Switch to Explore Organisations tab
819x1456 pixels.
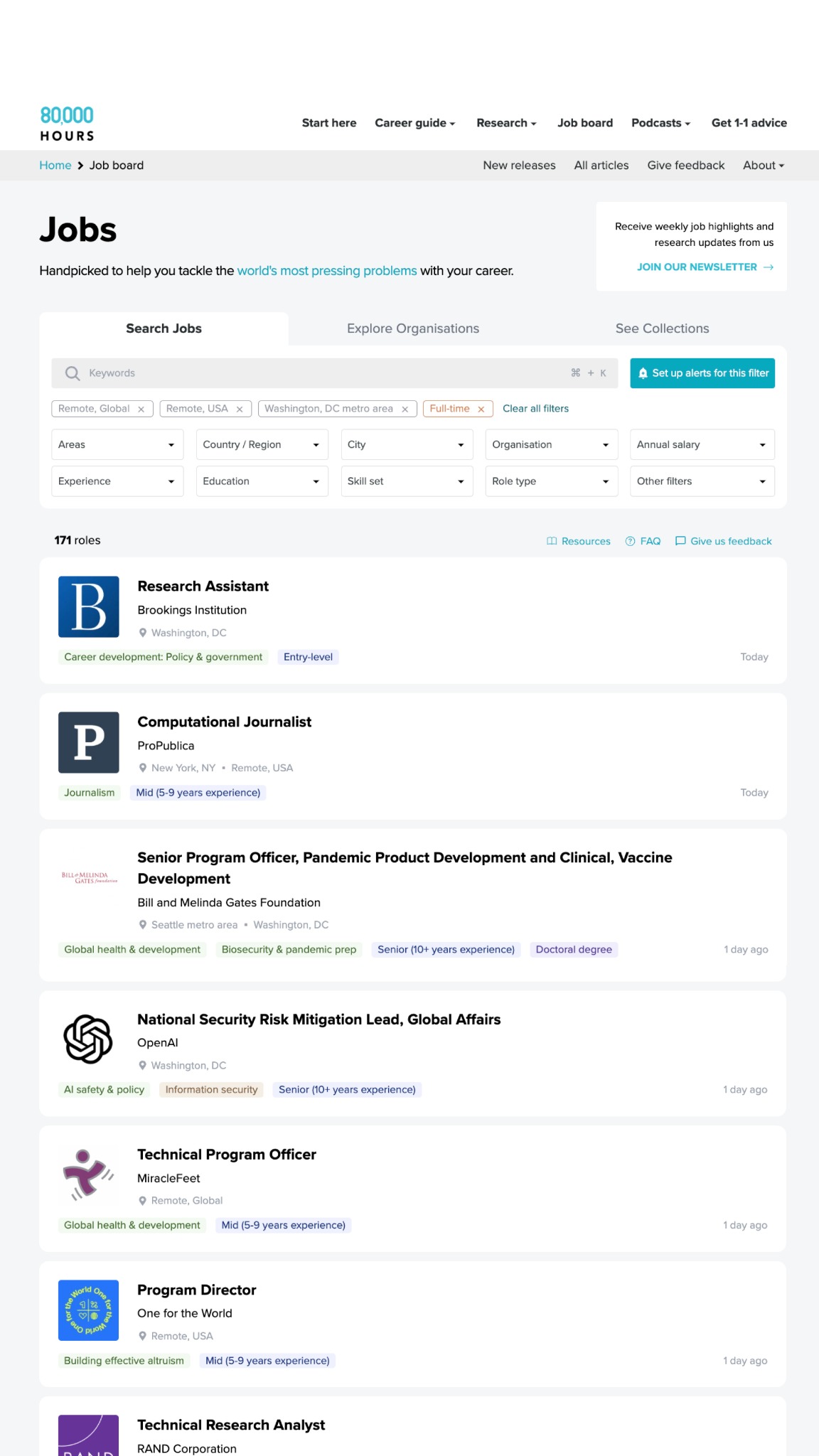tap(413, 328)
